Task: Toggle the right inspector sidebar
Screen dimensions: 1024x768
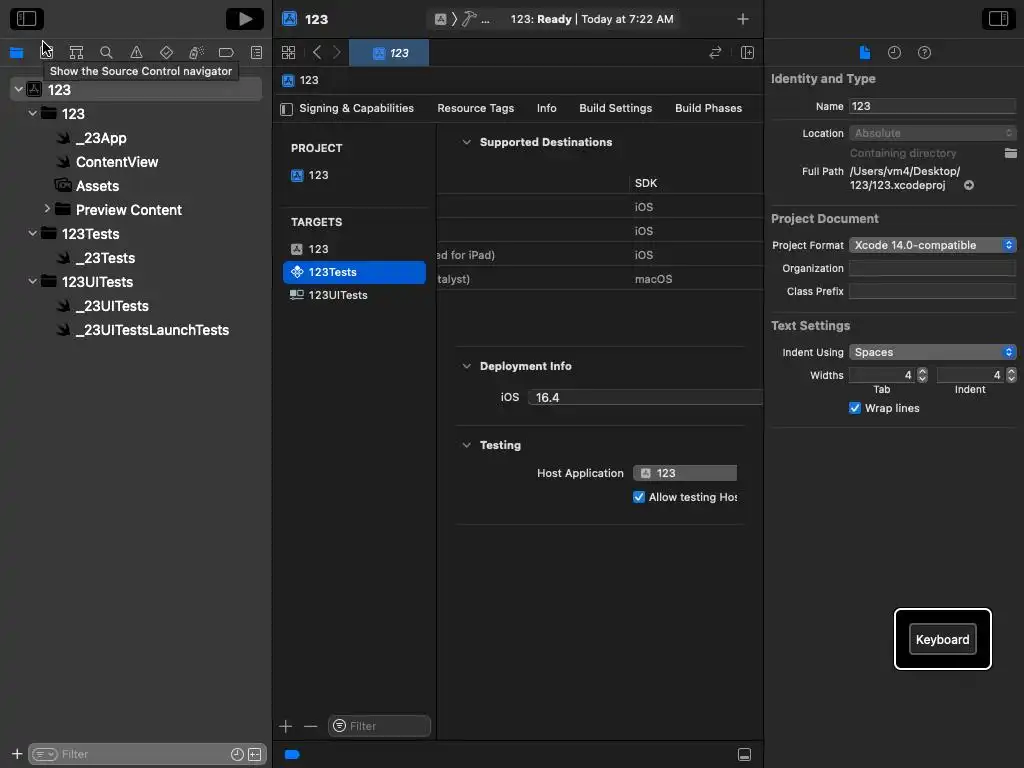Action: [999, 18]
